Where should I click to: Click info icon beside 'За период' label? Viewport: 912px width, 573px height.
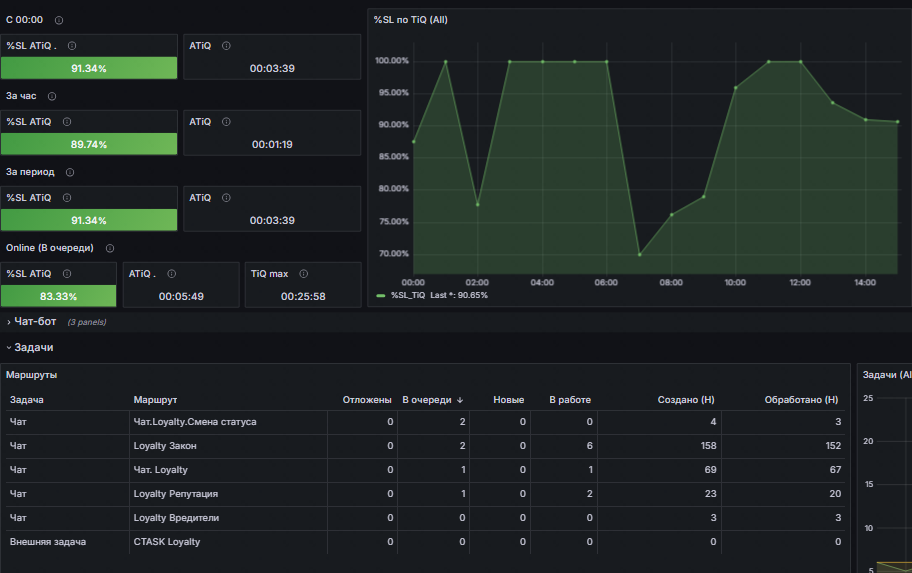click(x=70, y=173)
